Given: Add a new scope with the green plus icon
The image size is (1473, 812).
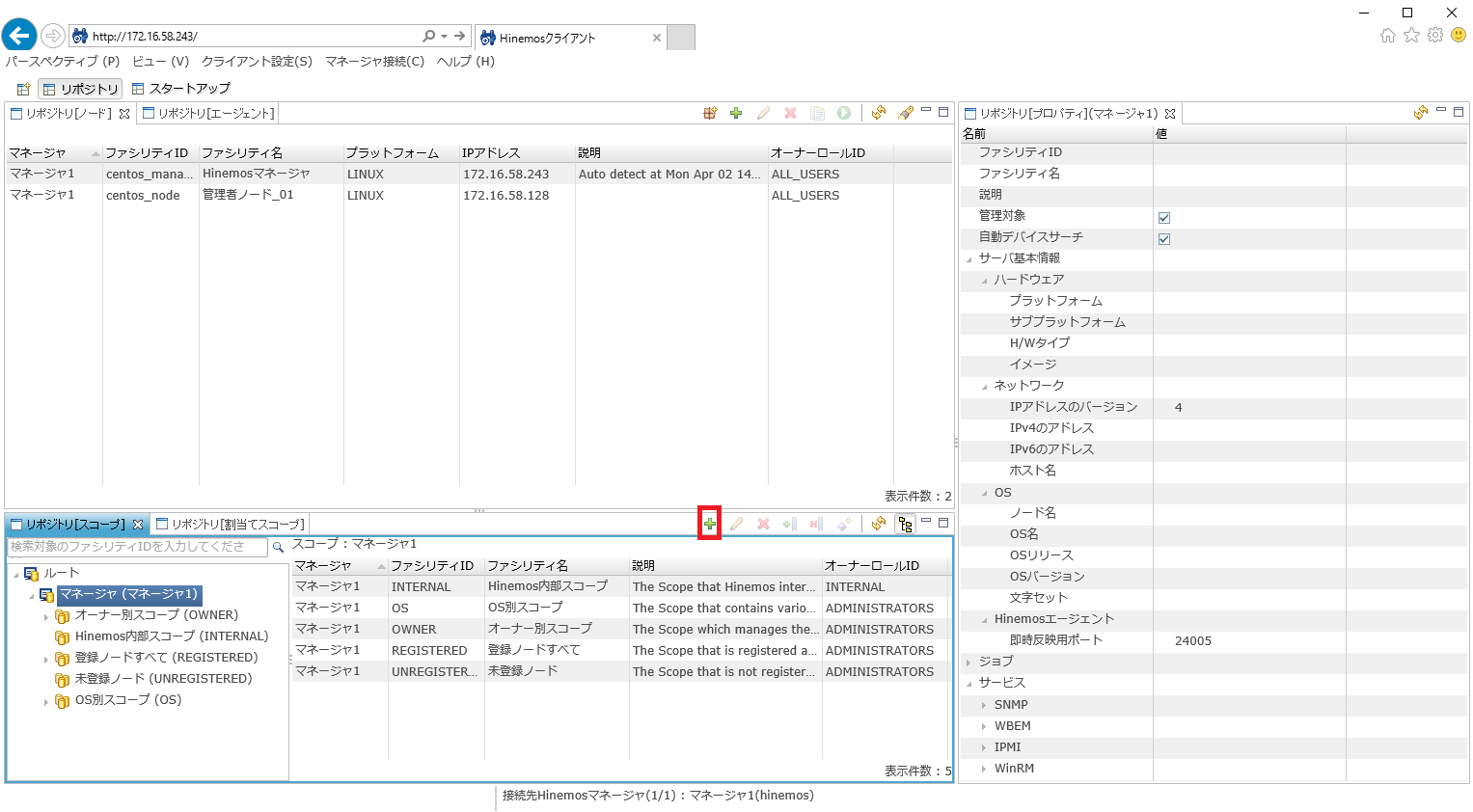Looking at the screenshot, I should click(x=709, y=524).
